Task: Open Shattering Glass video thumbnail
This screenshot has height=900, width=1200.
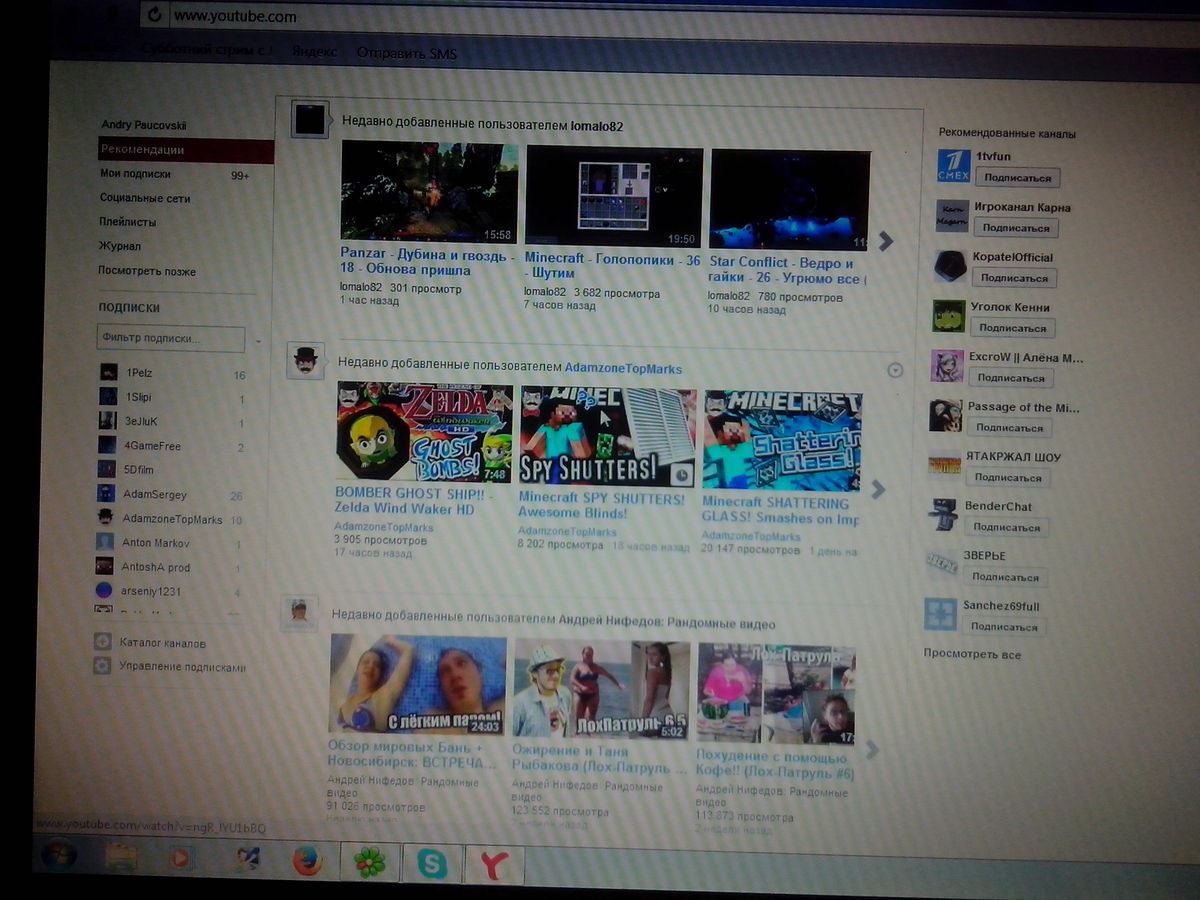Action: coord(782,439)
